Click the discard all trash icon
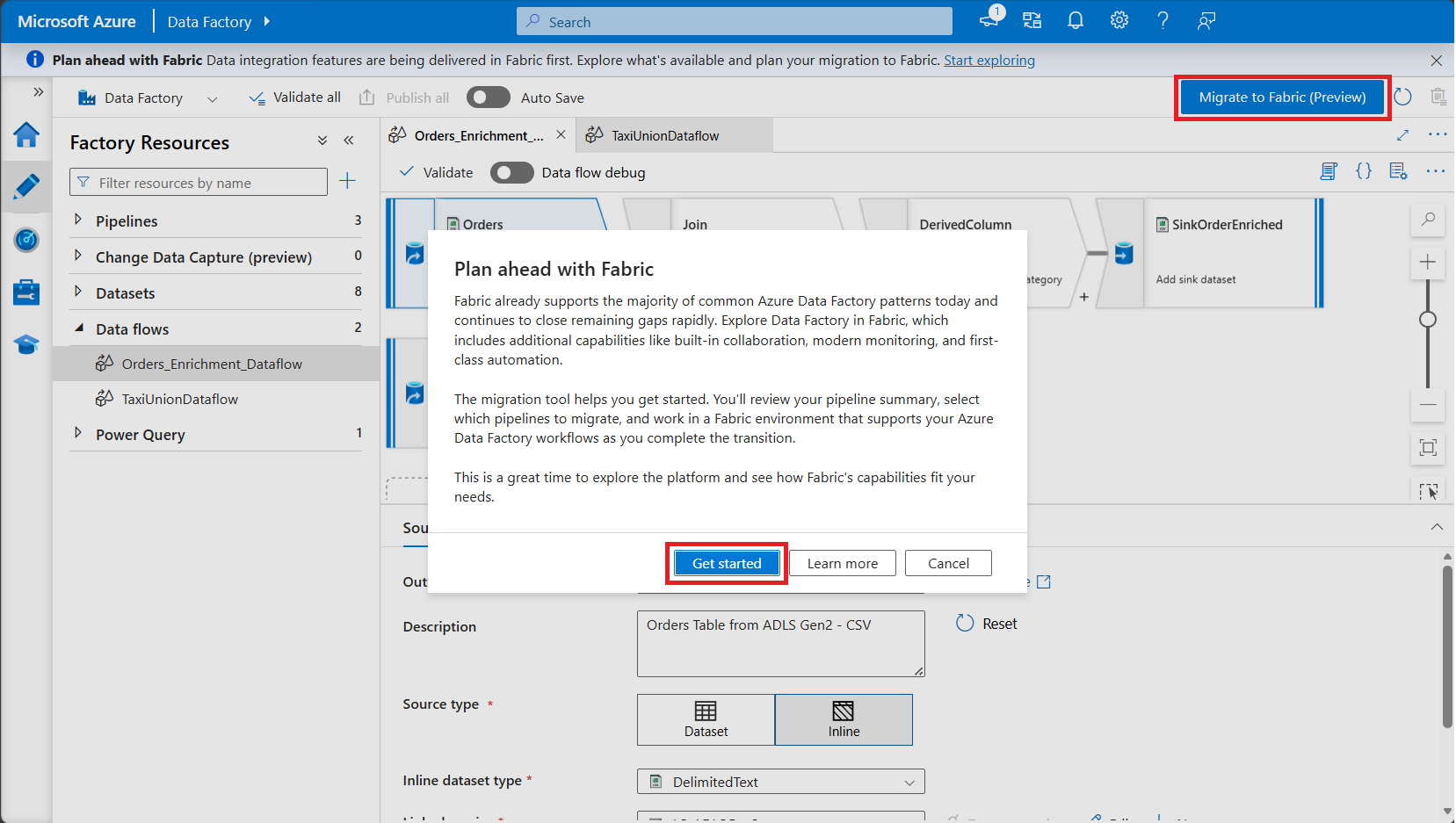 (1438, 97)
